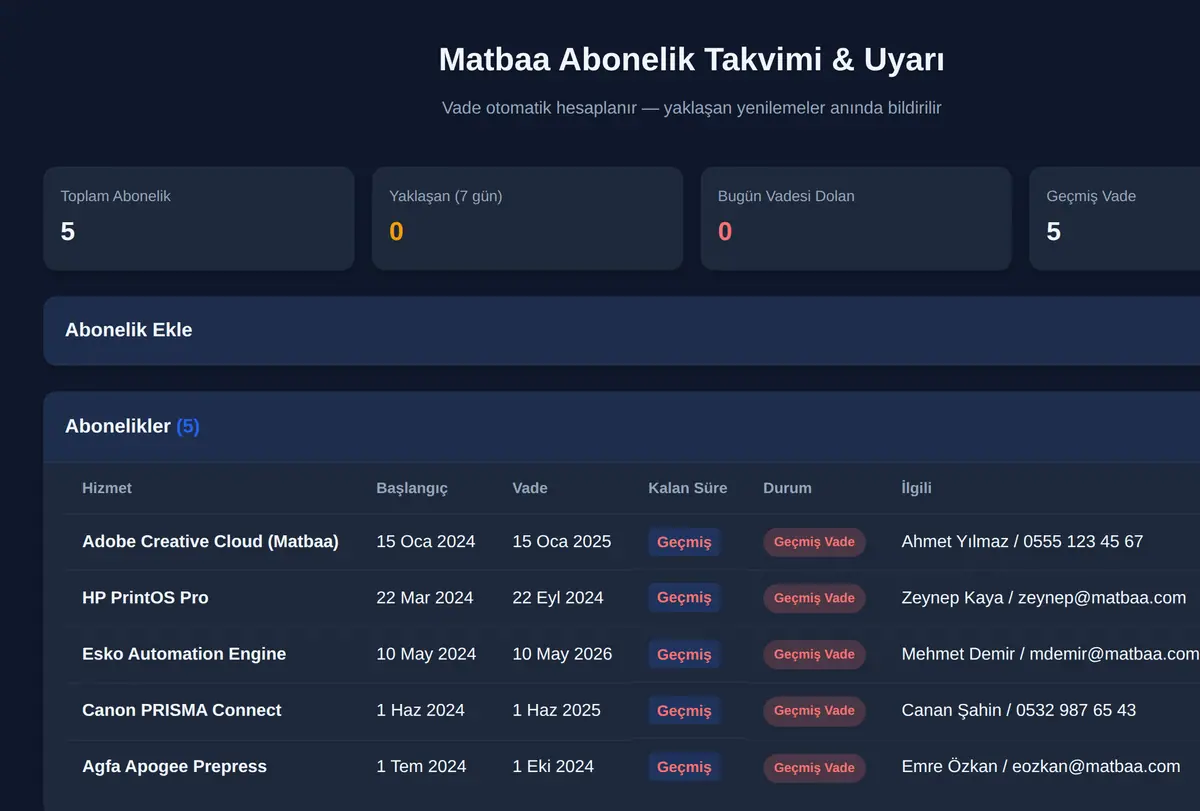
Task: Click contact Mehmet Demir / mdemir@matbaa.com
Action: (1050, 654)
